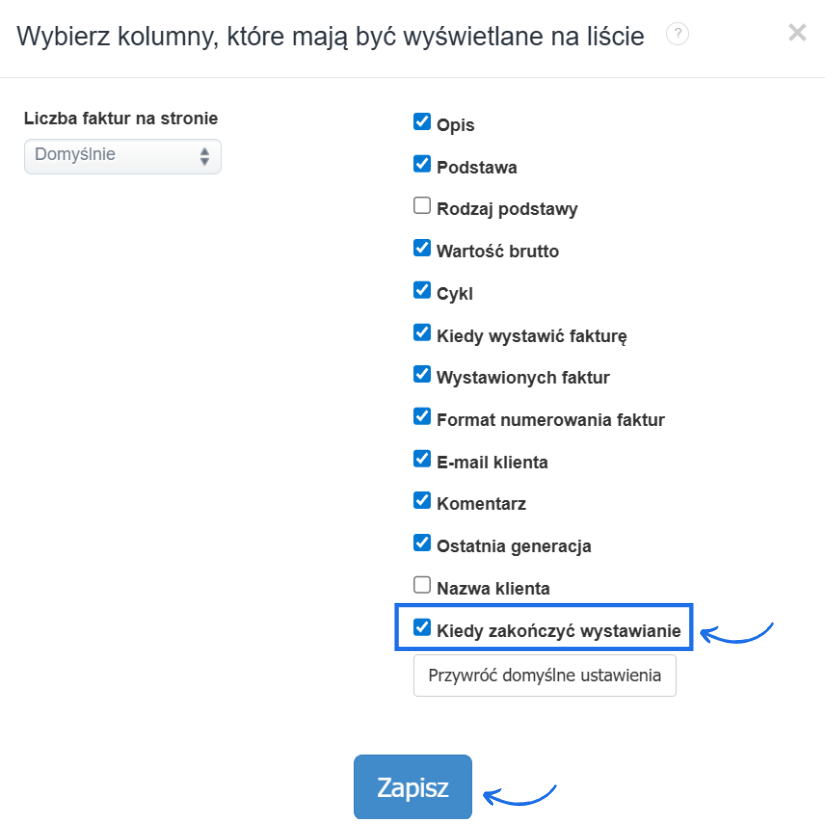Enable the Rodzaj podstawy column
Viewport: 833px width, 837px height.
click(422, 204)
